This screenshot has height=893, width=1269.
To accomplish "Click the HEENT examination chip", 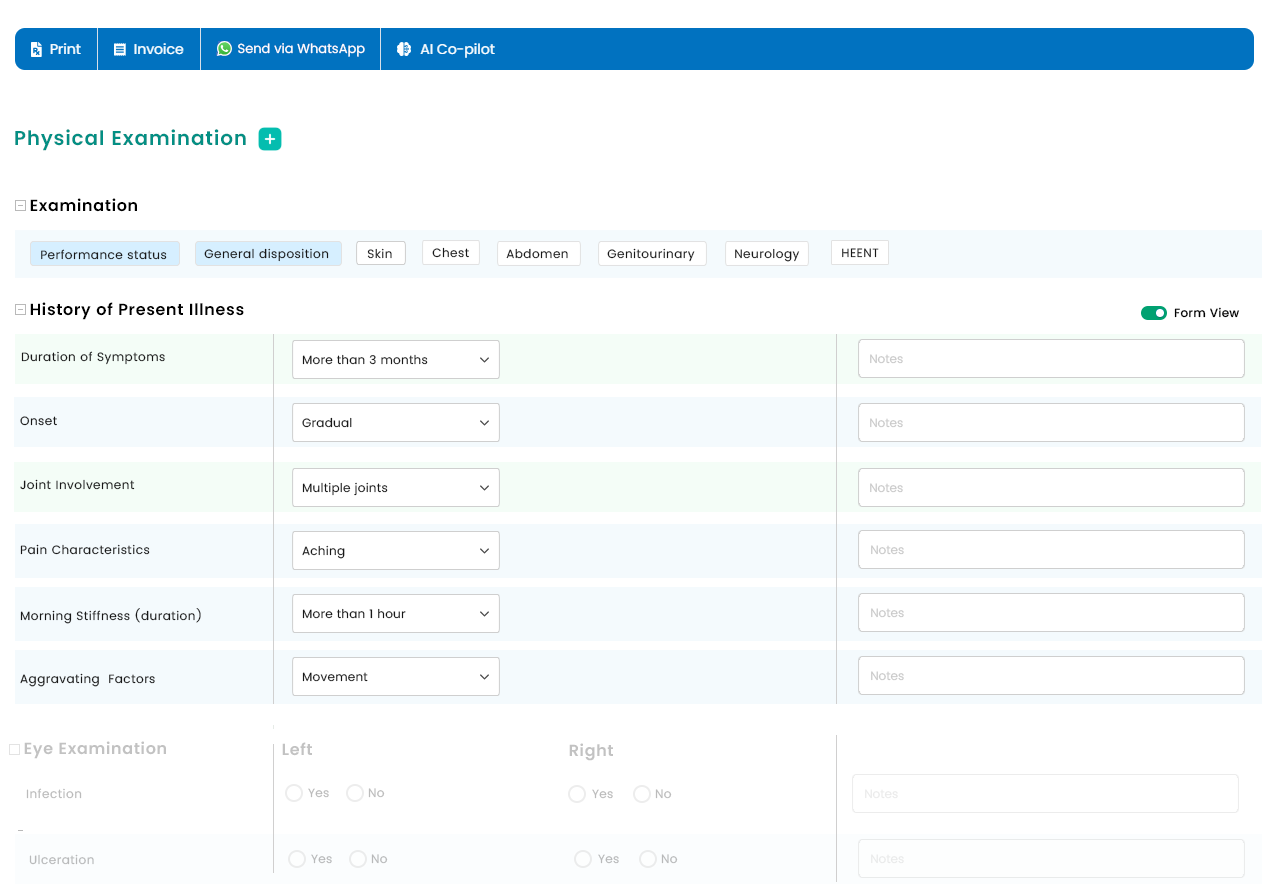I will click(859, 253).
